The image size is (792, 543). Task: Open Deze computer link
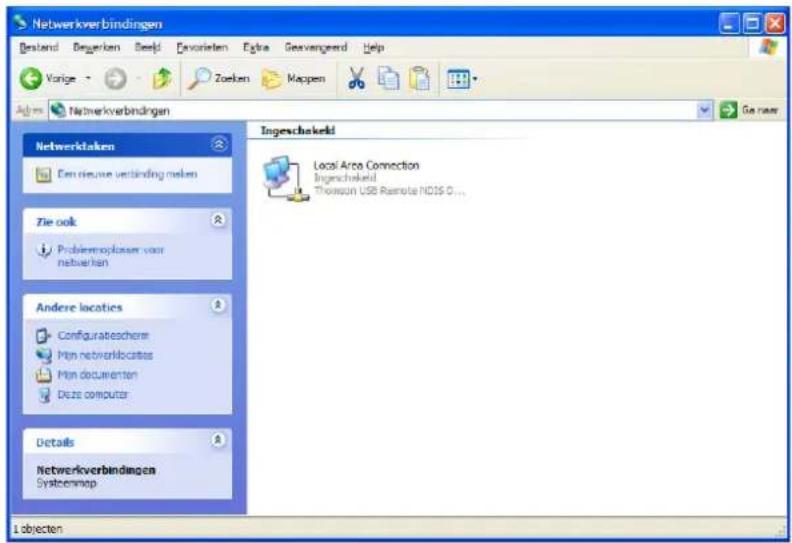point(93,394)
